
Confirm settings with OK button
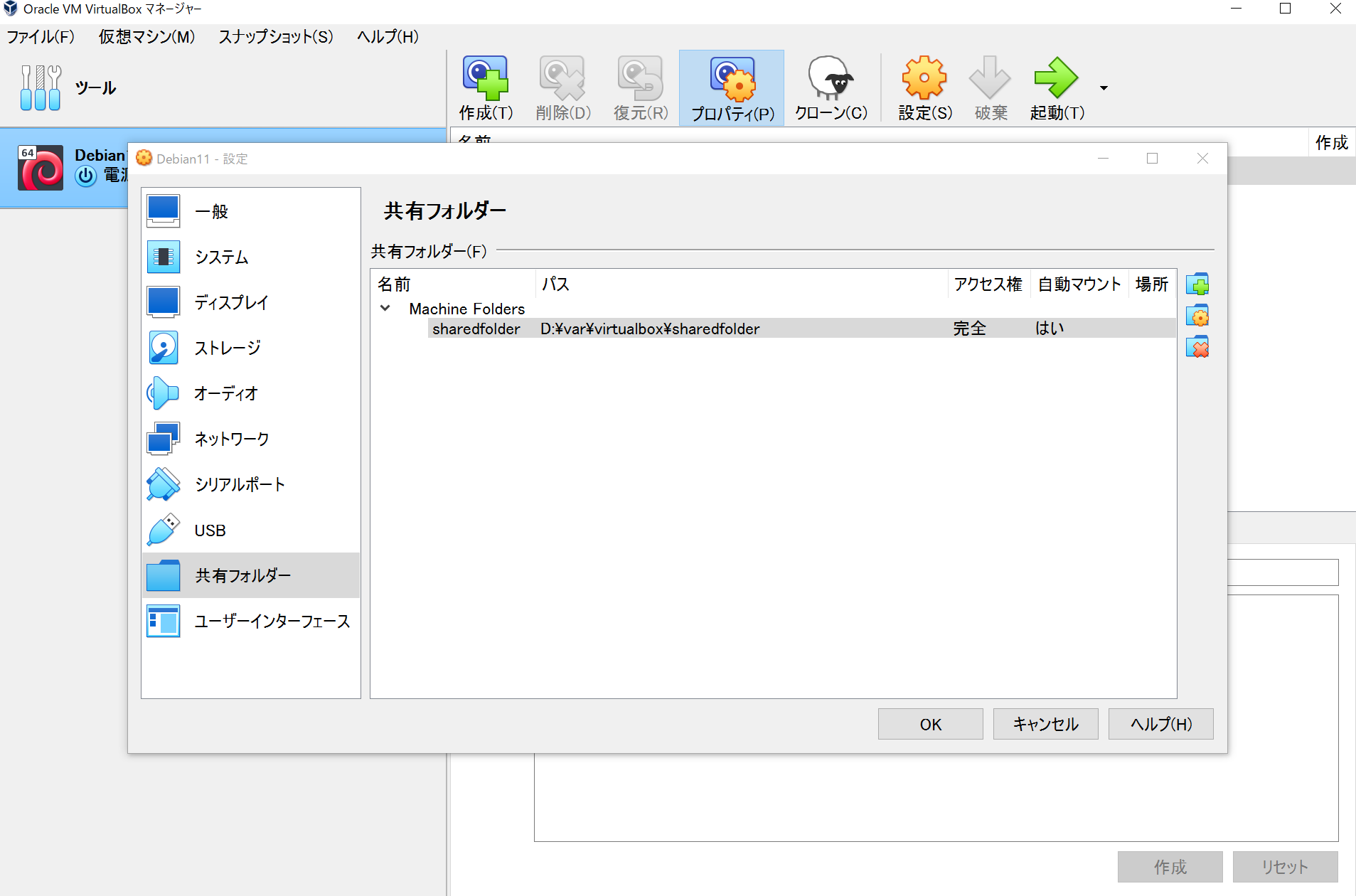click(x=930, y=724)
